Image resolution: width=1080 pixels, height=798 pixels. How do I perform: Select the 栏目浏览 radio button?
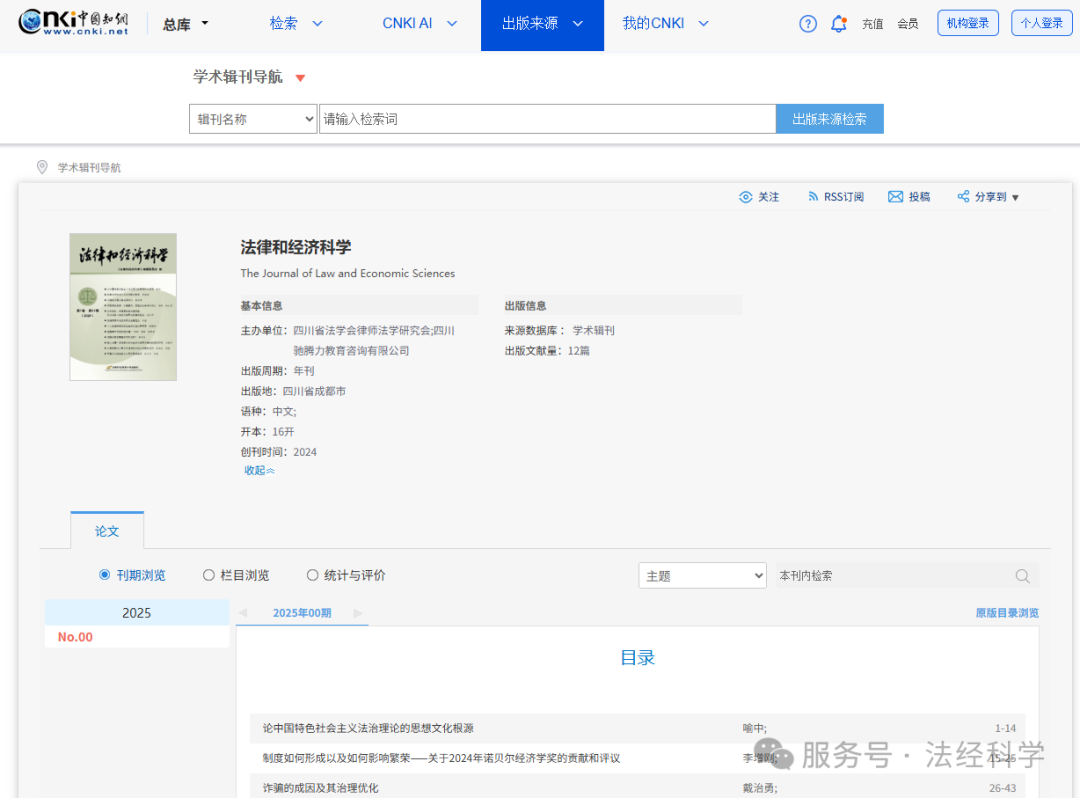point(210,574)
